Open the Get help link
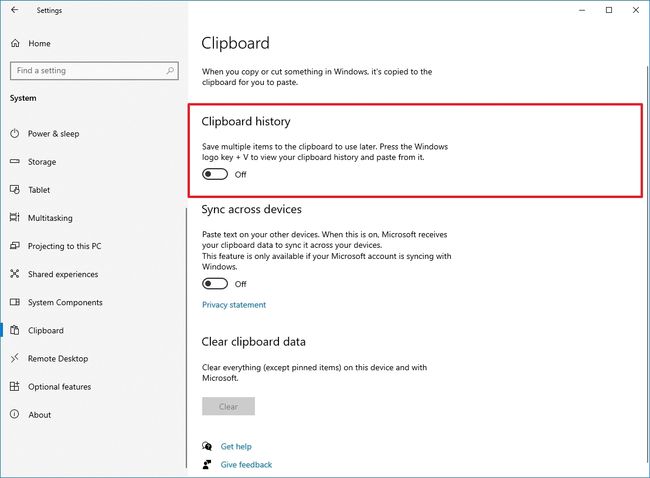This screenshot has width=650, height=478. (x=236, y=447)
